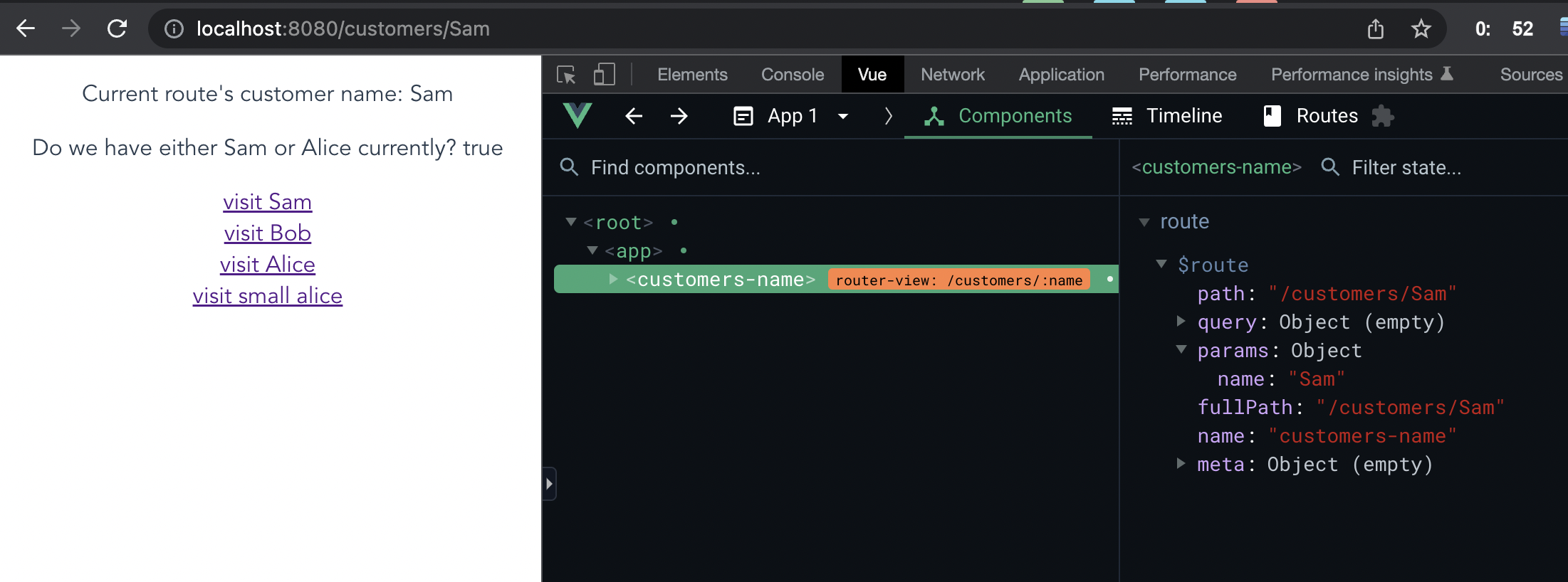
Task: Click the Vue devtools forward arrow
Action: [679, 116]
